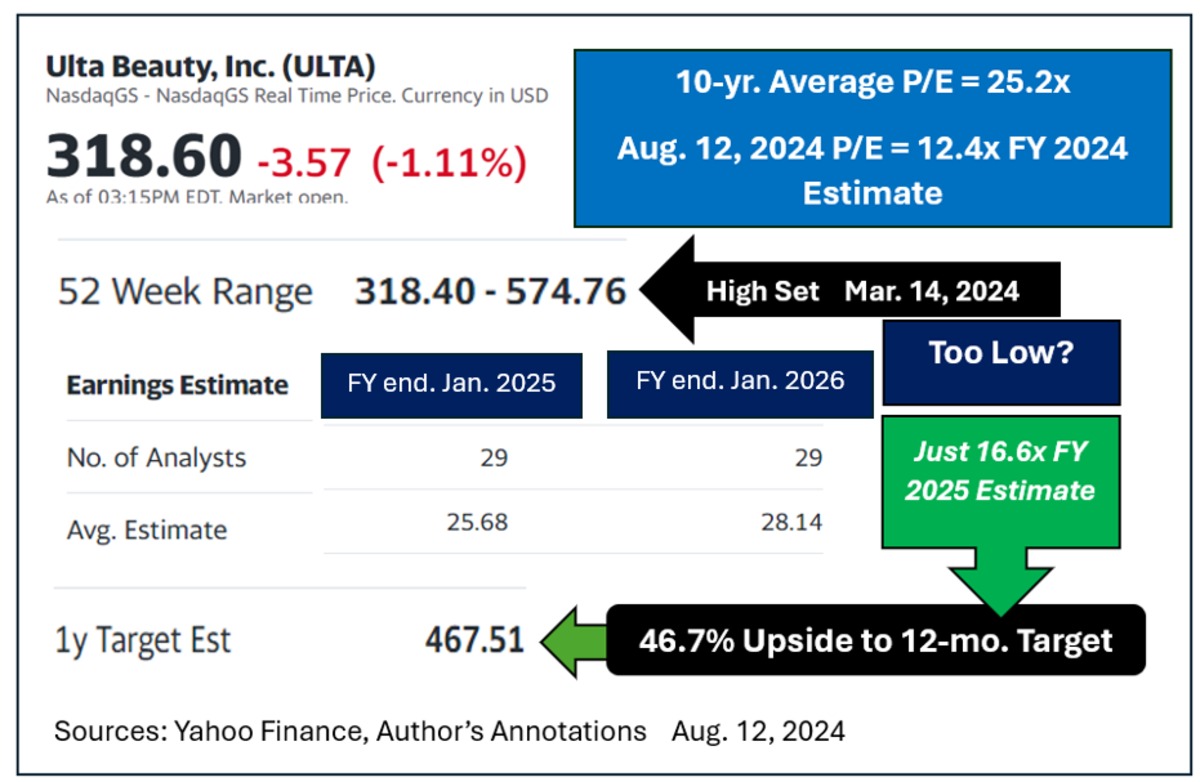The width and height of the screenshot is (1200, 782).
Task: Select the FY end. Jan. 2025 header
Action: 451,384
